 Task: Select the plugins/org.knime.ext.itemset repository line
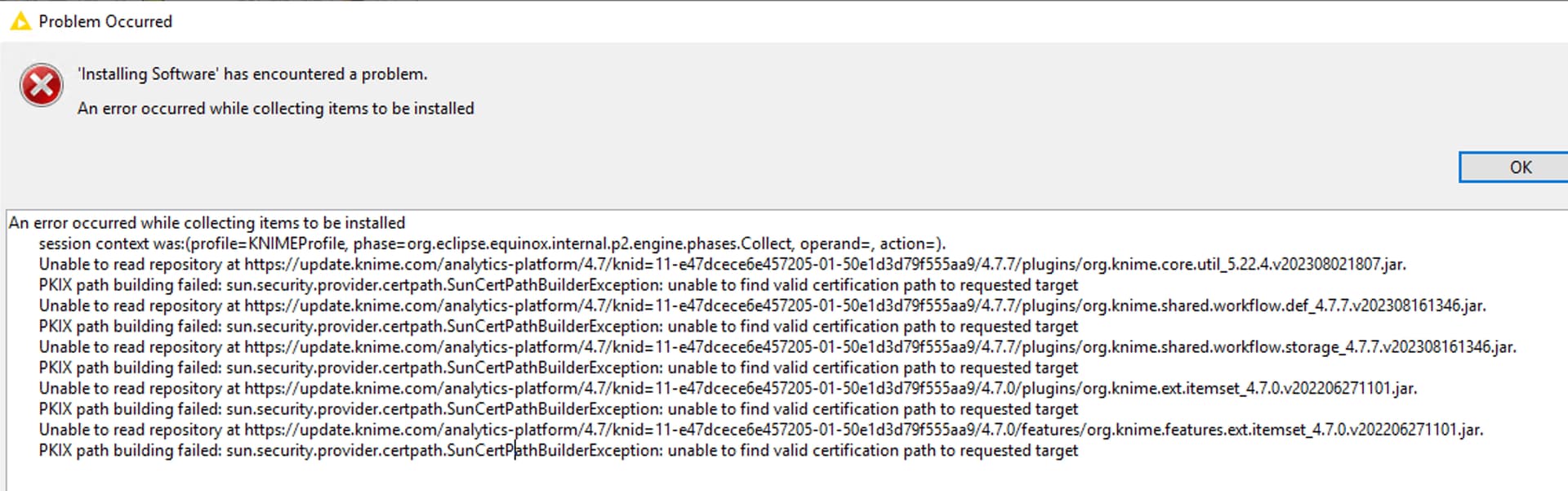point(727,389)
